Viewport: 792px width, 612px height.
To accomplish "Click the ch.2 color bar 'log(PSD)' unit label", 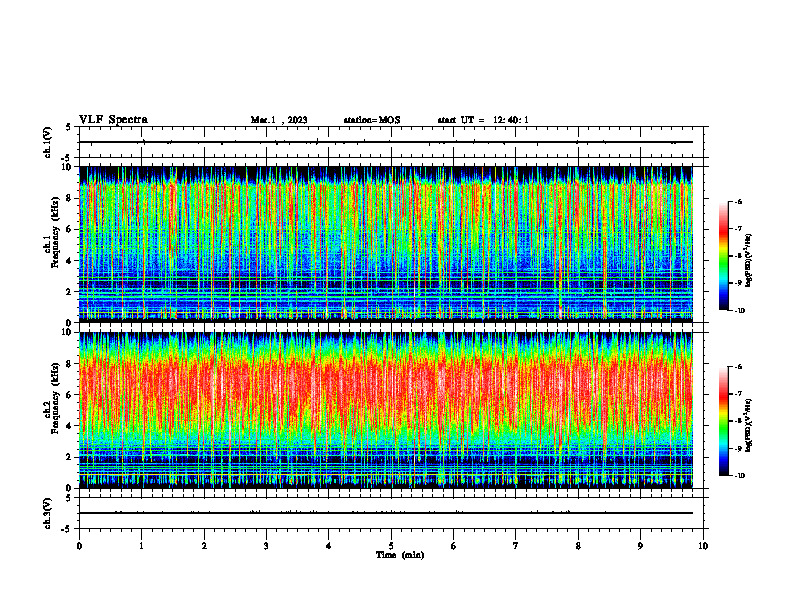I will (x=749, y=425).
